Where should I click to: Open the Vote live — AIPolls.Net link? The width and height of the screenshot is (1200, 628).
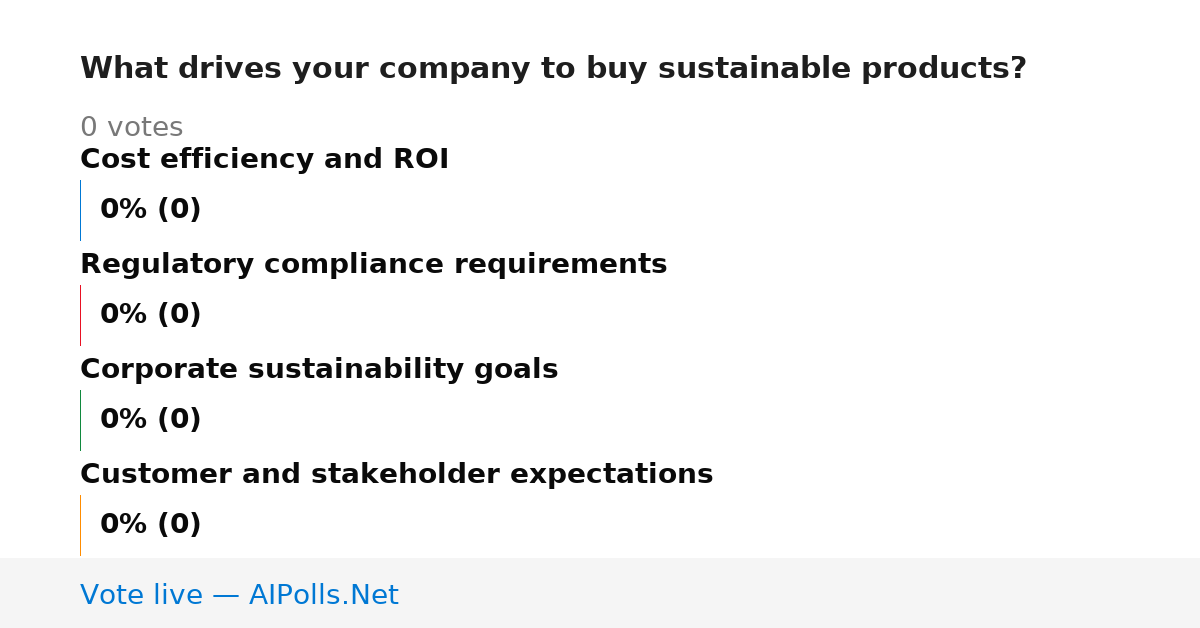(239, 595)
